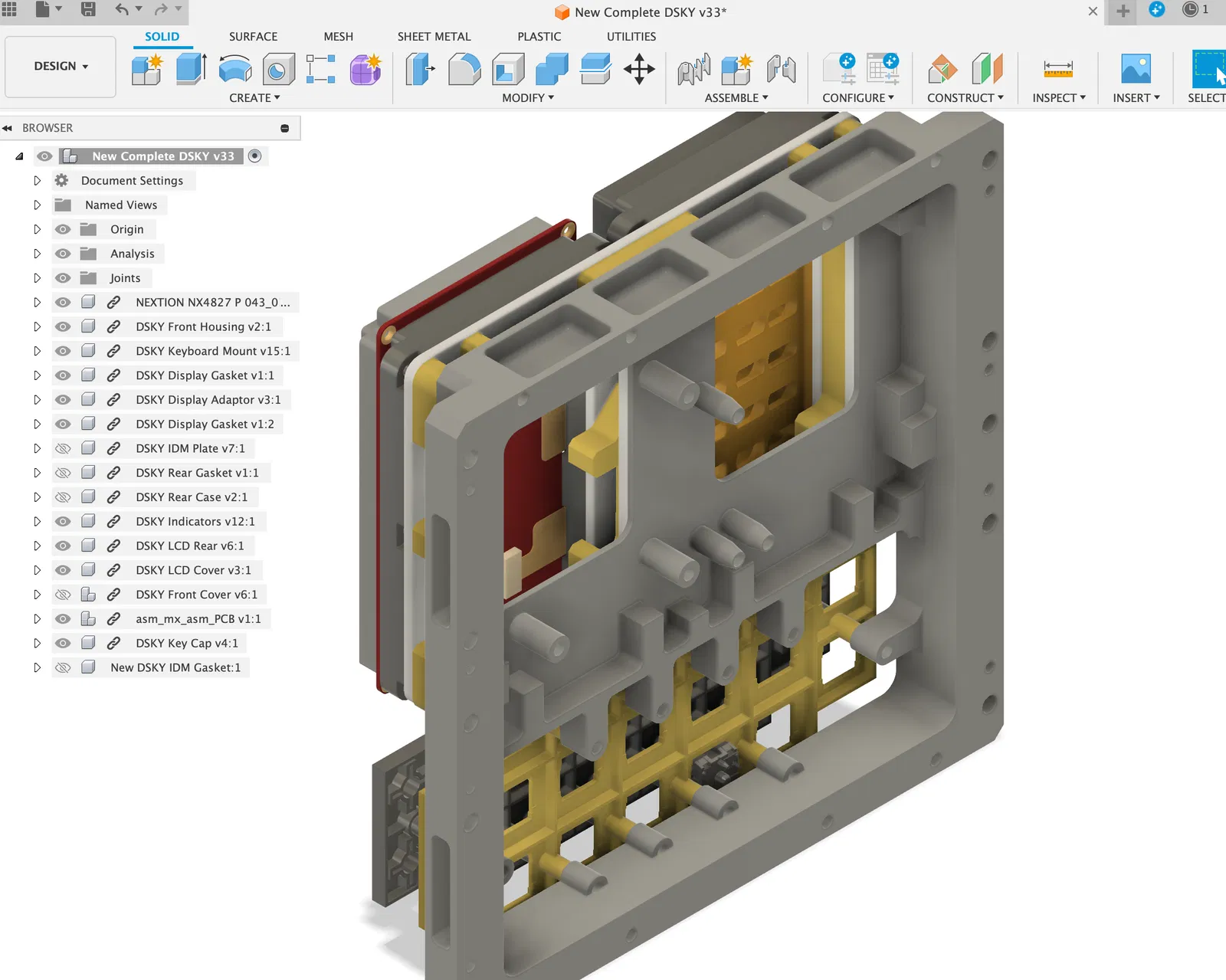Click the purple Create Form icon
The width and height of the screenshot is (1226, 980).
[x=366, y=69]
